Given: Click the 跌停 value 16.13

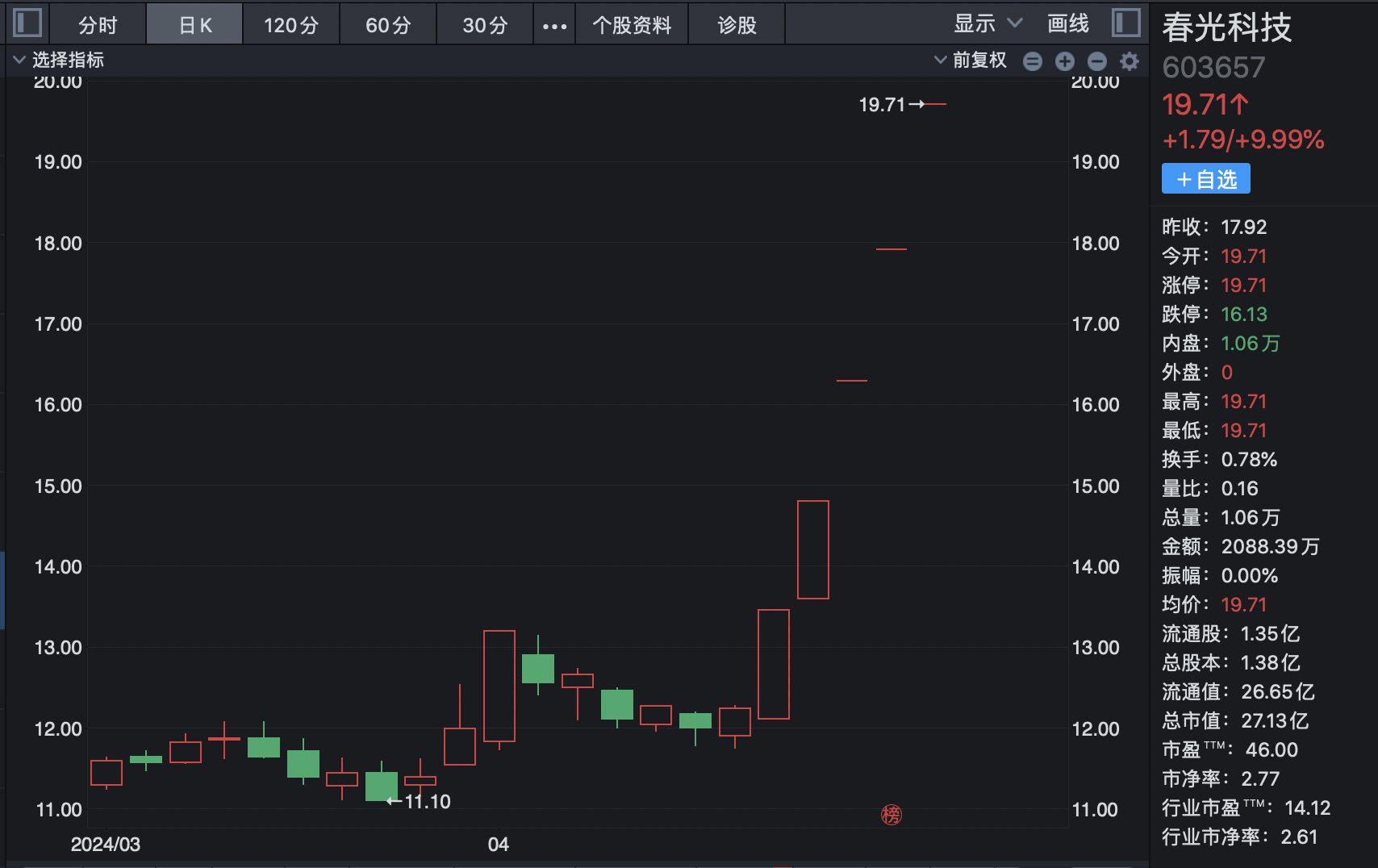Looking at the screenshot, I should click(1244, 315).
